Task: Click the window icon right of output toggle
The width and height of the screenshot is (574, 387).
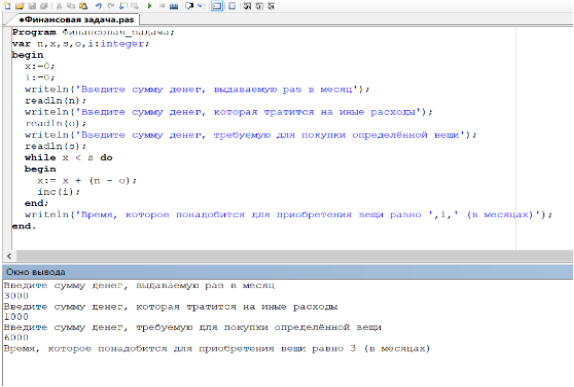Action: 232,6
